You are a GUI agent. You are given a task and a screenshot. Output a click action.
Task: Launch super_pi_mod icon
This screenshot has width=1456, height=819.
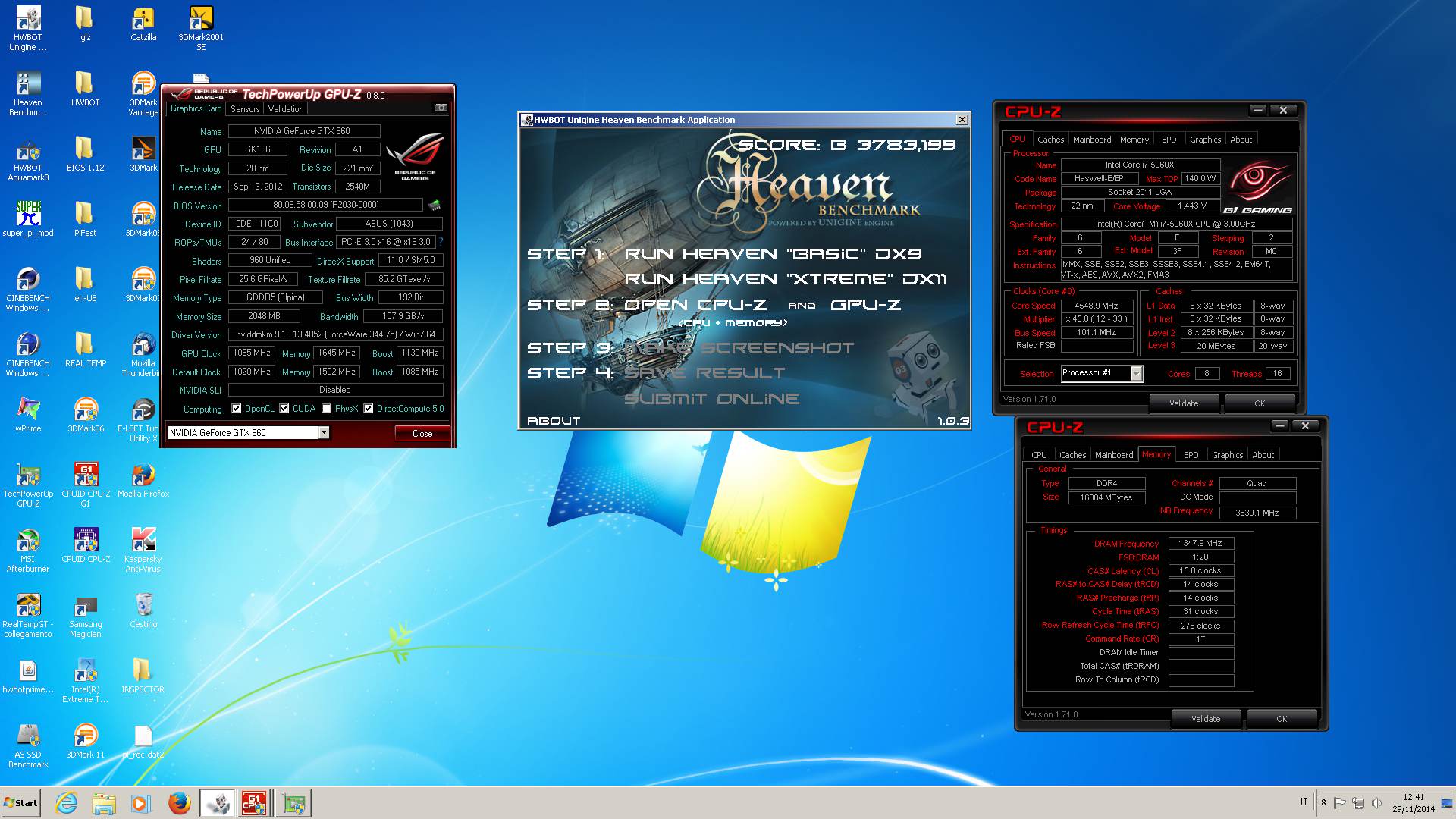[28, 219]
